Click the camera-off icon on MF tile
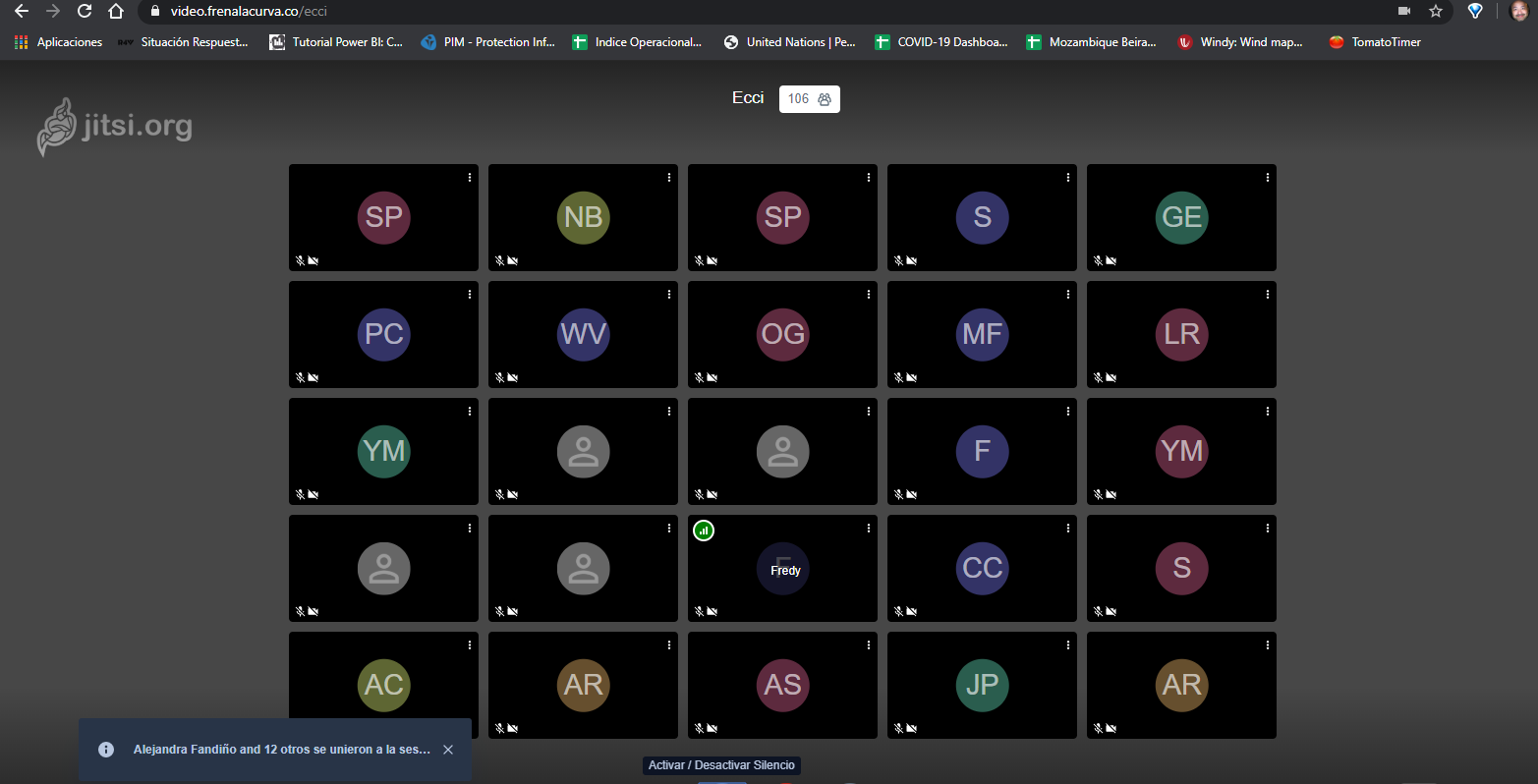Image resolution: width=1538 pixels, height=784 pixels. coord(912,378)
